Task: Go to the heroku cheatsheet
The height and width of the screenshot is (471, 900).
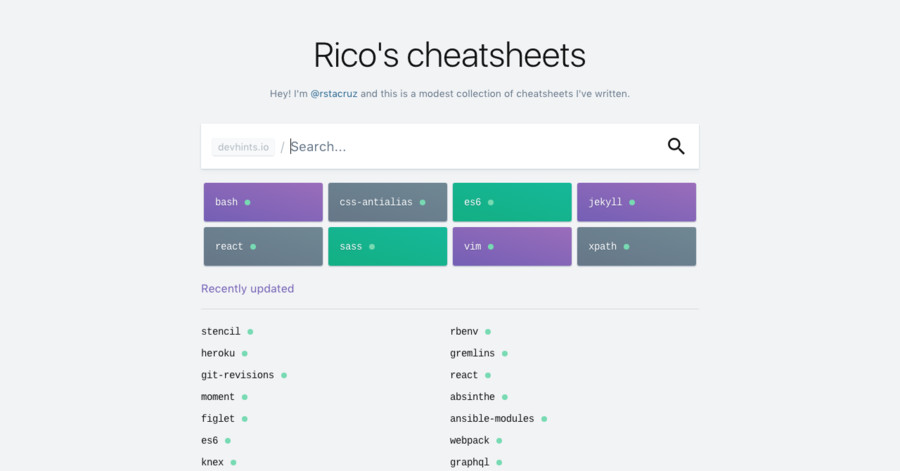Action: [218, 353]
